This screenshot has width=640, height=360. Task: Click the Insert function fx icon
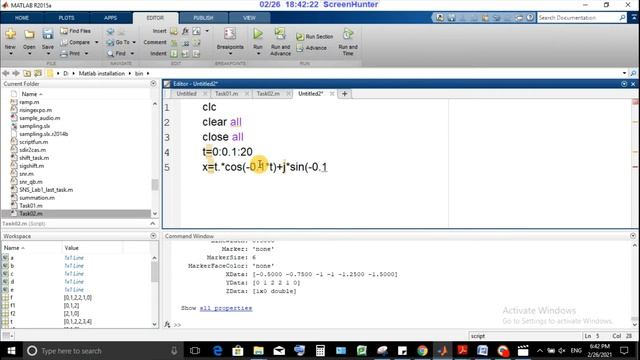tap(185, 31)
